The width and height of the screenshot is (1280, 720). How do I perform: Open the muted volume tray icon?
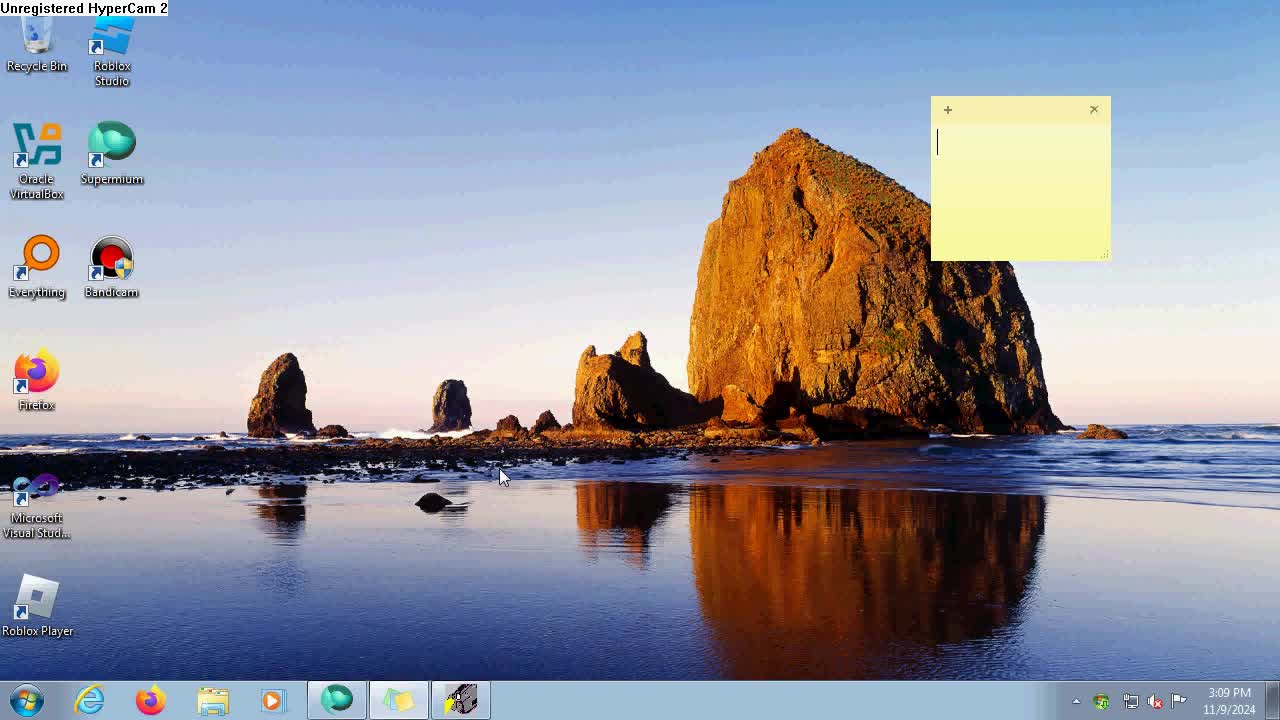click(1155, 701)
